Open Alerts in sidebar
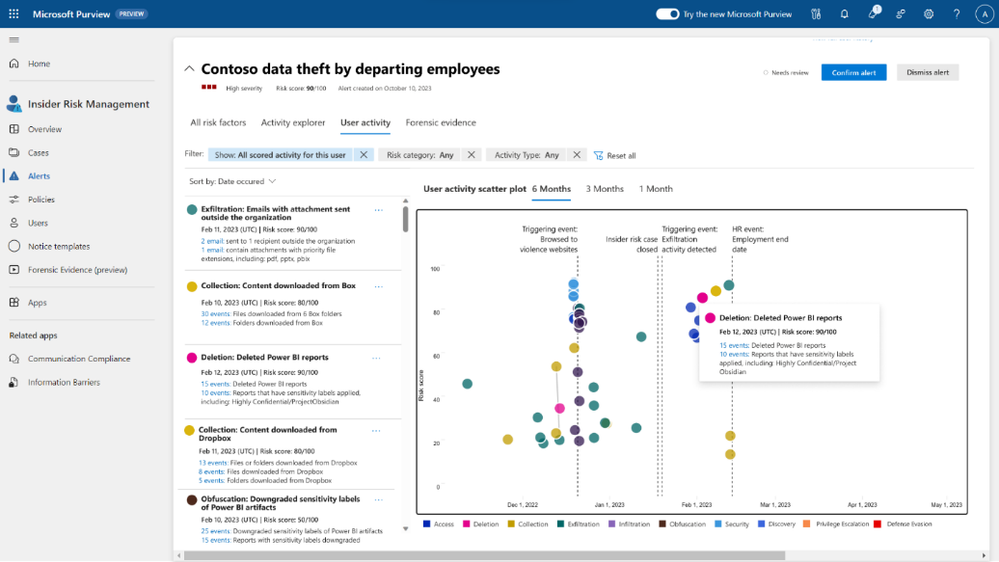This screenshot has width=999, height=562. click(39, 176)
